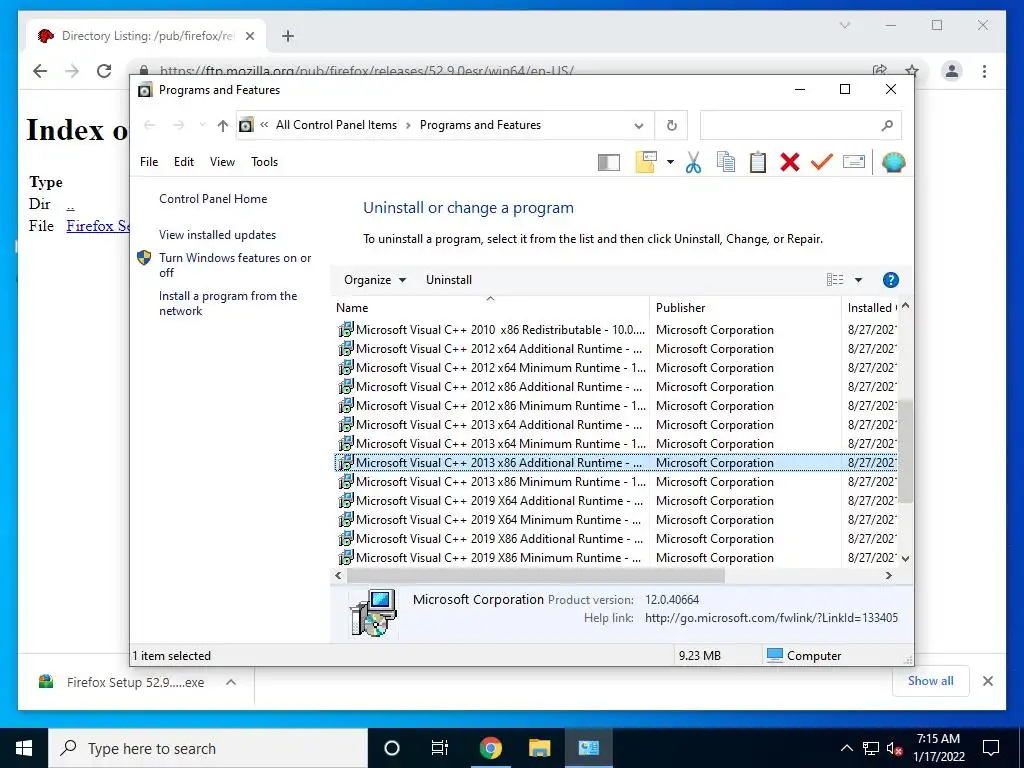Screen dimensions: 1024x768
Task: Open Turn Windows features on or off
Action: (x=235, y=265)
